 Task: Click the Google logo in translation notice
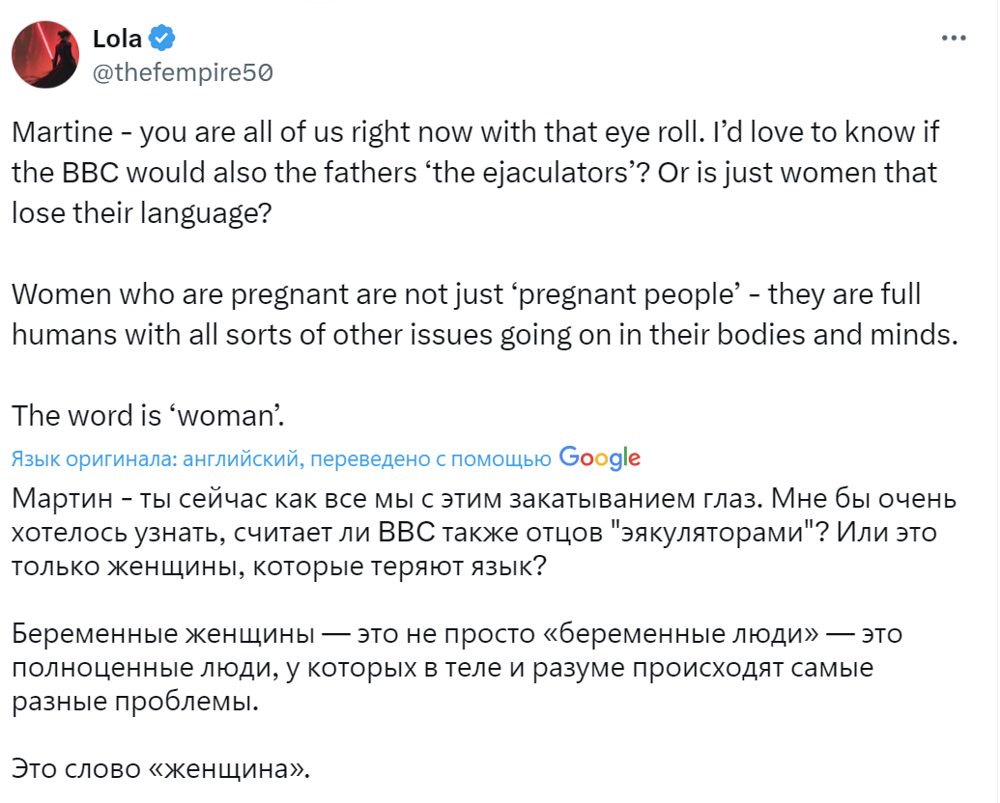coord(599,457)
